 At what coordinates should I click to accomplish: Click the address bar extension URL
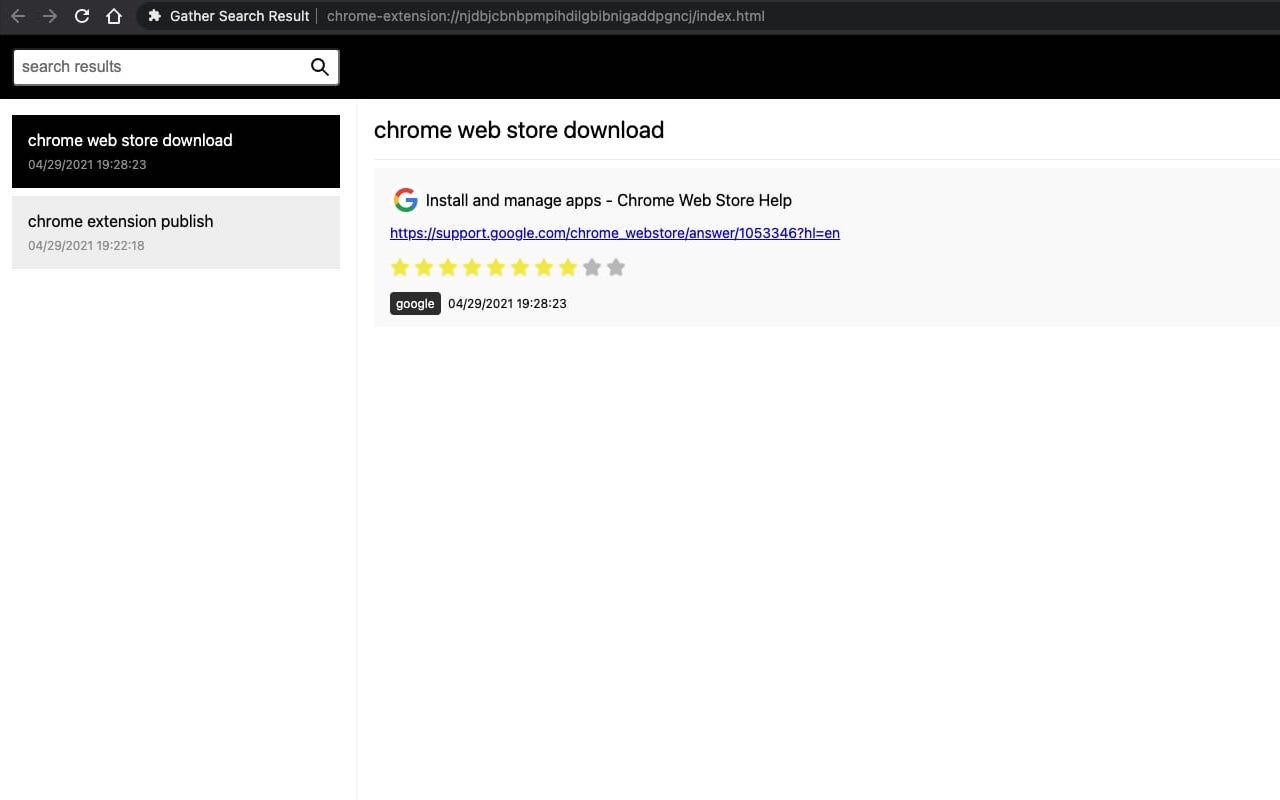pyautogui.click(x=546, y=16)
